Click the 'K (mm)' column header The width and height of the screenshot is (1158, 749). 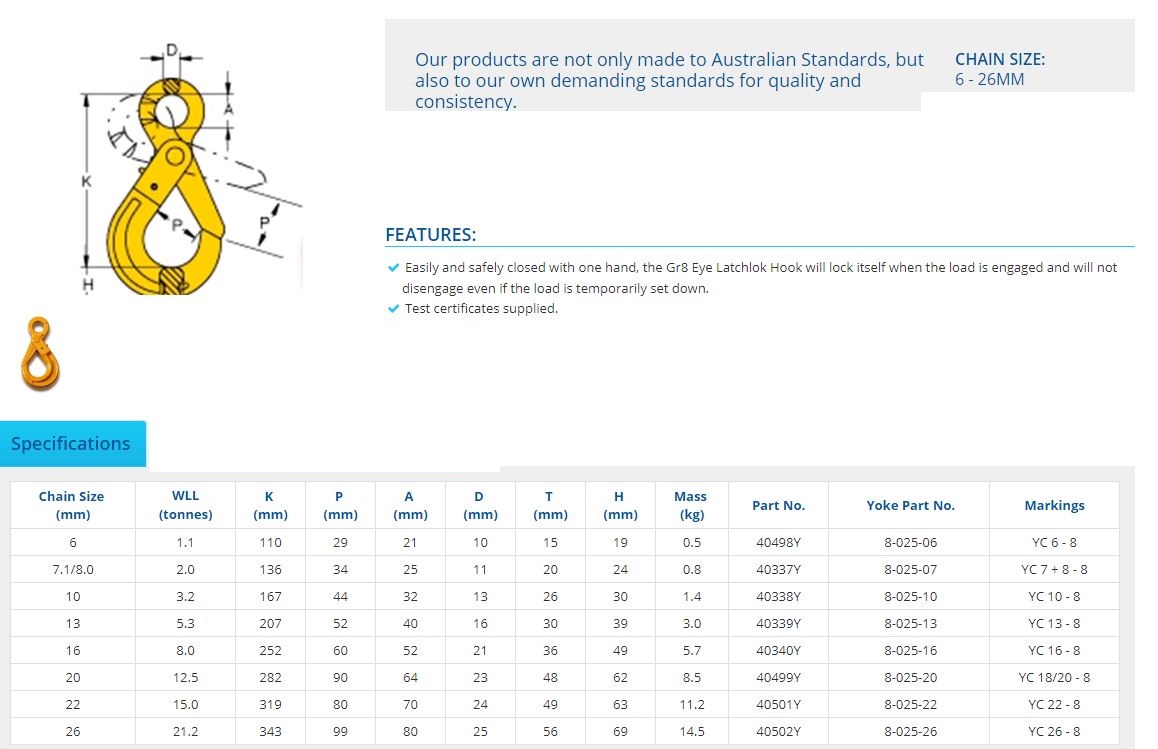(x=270, y=505)
